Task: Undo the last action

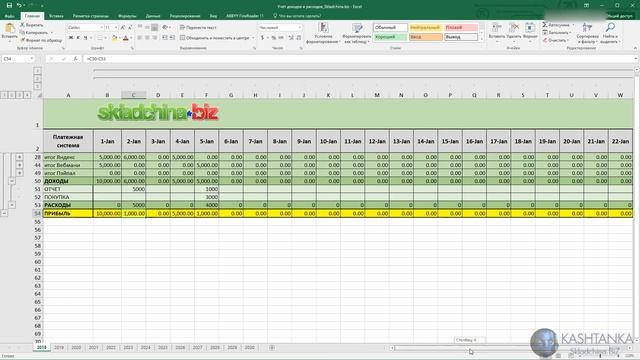Action: 19,5
